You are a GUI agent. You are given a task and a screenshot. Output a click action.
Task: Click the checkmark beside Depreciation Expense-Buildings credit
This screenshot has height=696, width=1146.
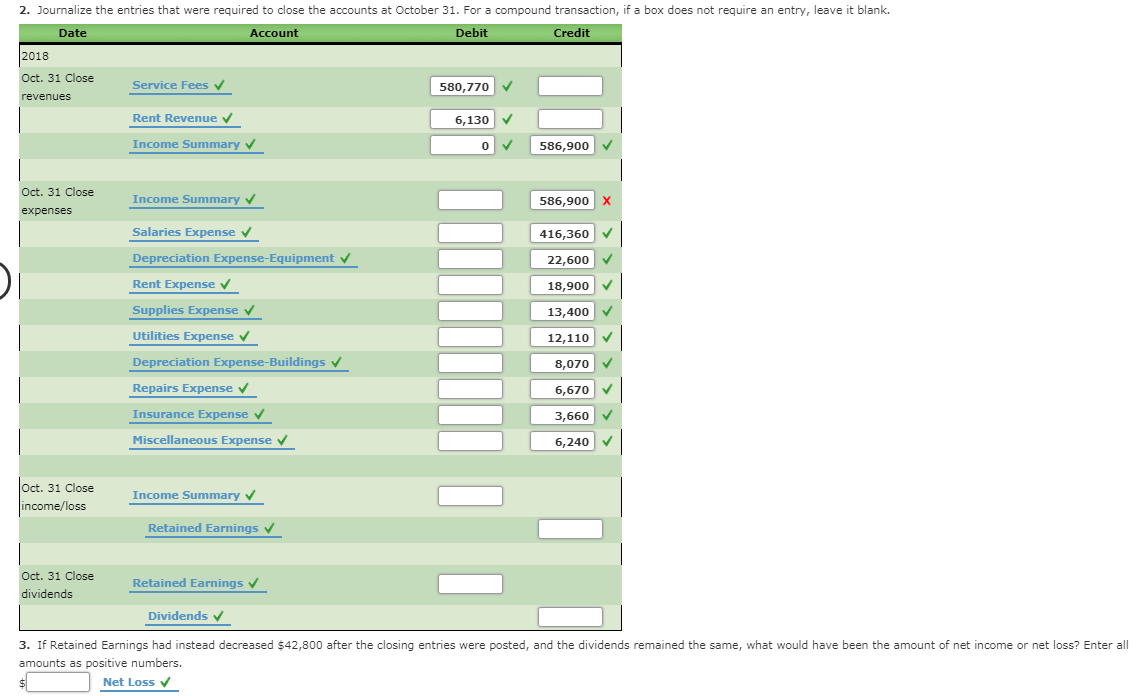[609, 363]
